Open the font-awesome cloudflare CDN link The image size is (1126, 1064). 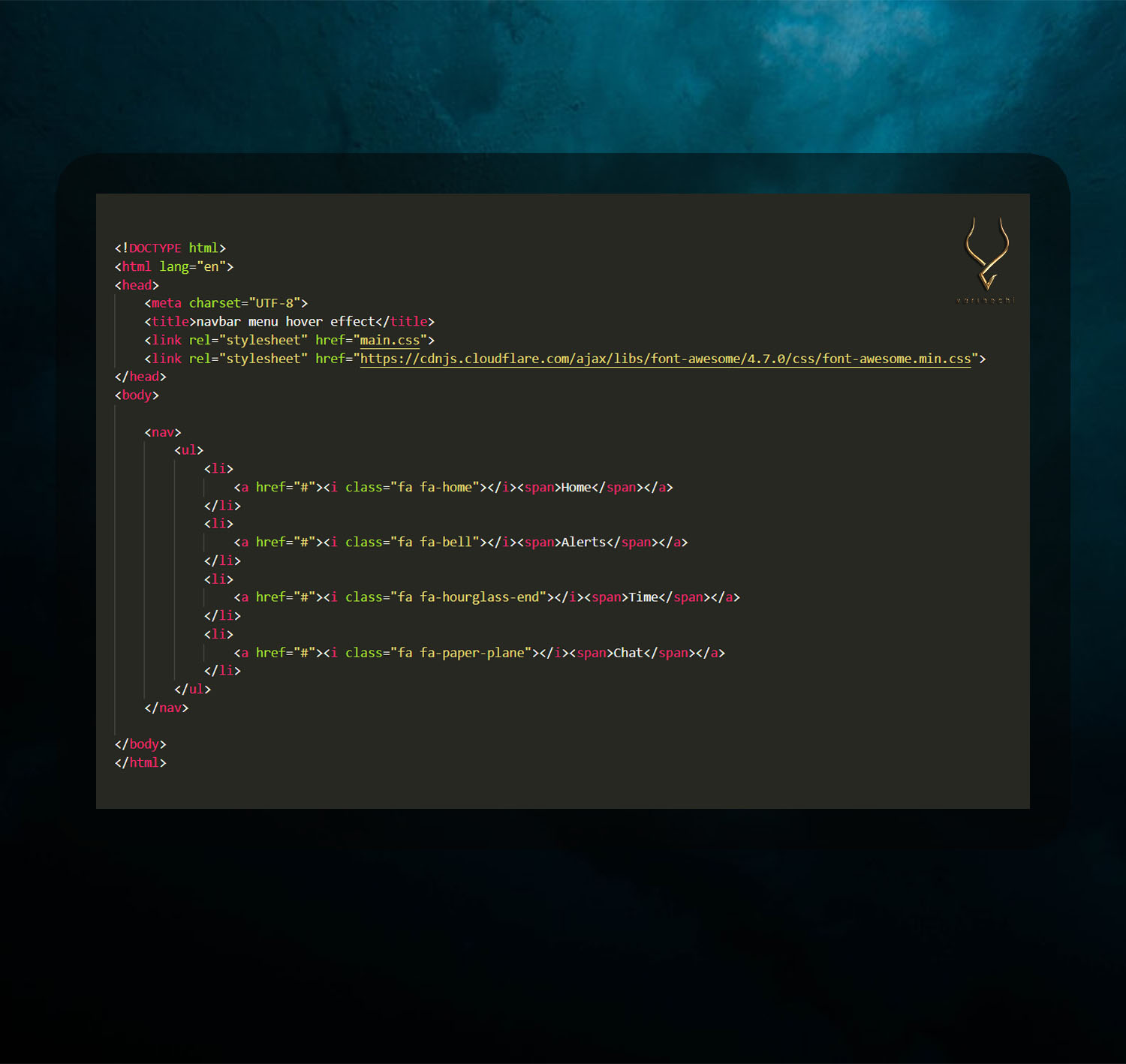point(667,359)
